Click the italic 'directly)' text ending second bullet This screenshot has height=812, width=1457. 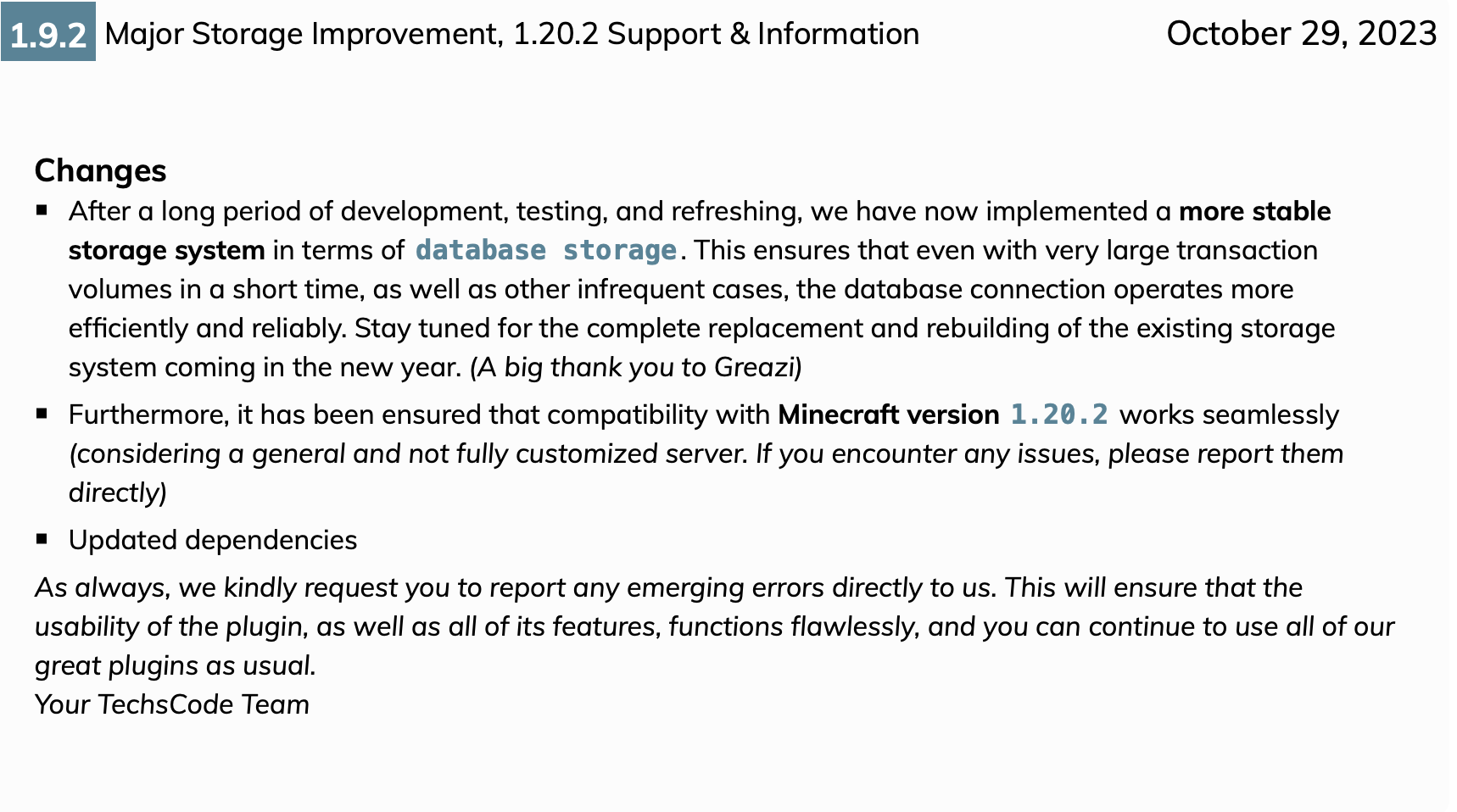point(118,492)
